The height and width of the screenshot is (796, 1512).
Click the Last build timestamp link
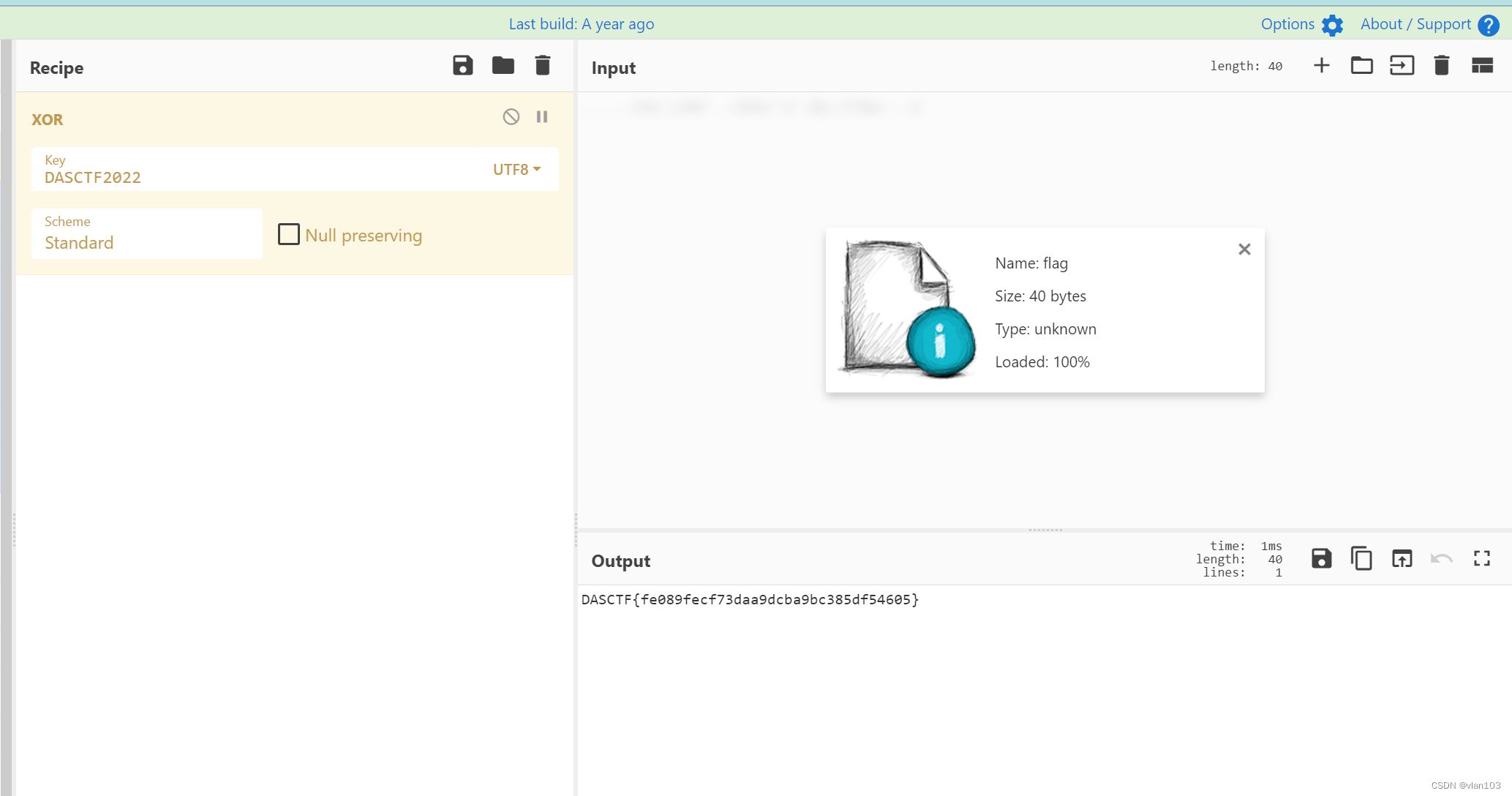click(580, 22)
